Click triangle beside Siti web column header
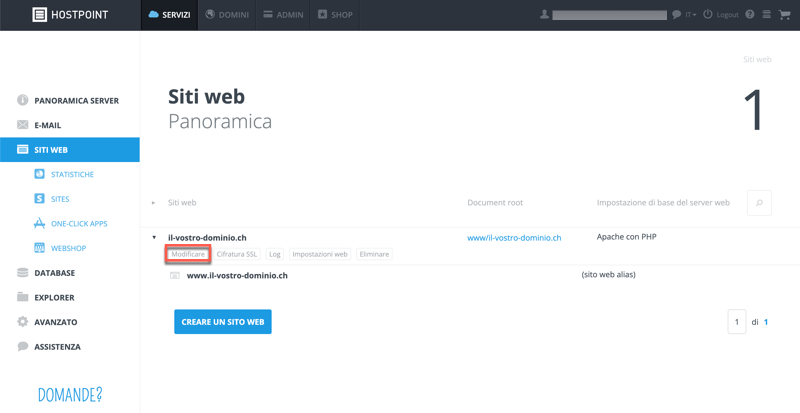 click(x=153, y=203)
